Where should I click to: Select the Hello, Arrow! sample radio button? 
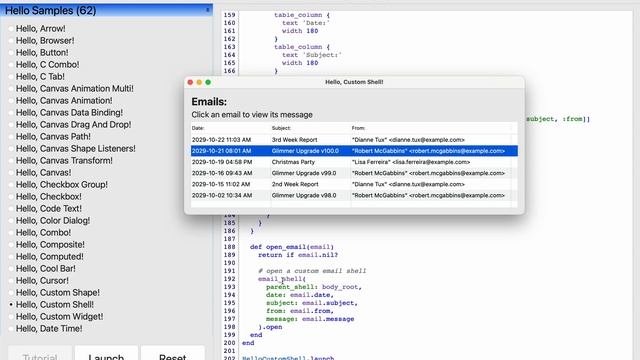tap(11, 29)
